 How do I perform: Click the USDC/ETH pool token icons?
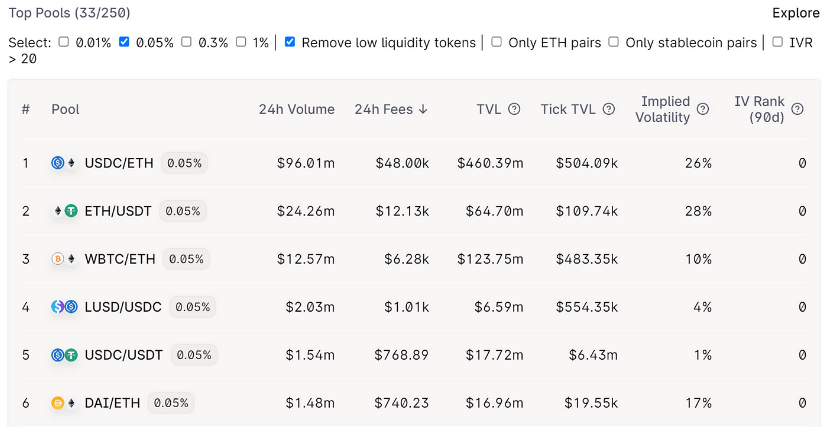64,163
